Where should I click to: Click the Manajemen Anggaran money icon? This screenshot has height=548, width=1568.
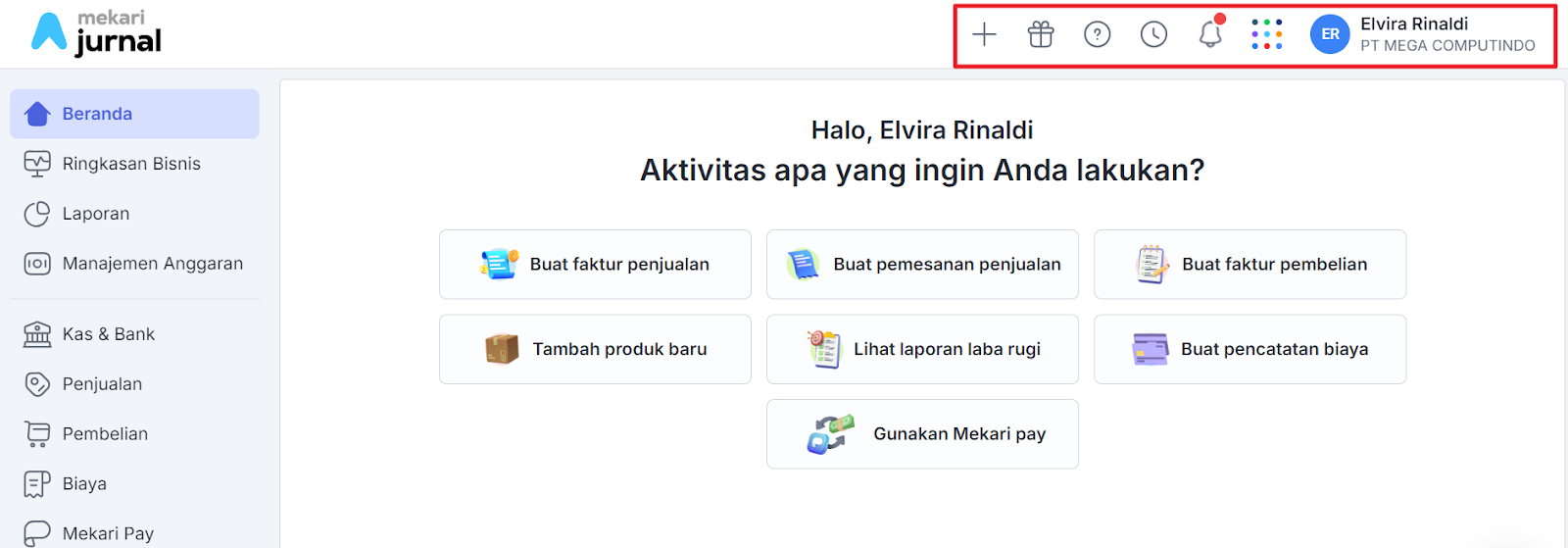(x=37, y=264)
